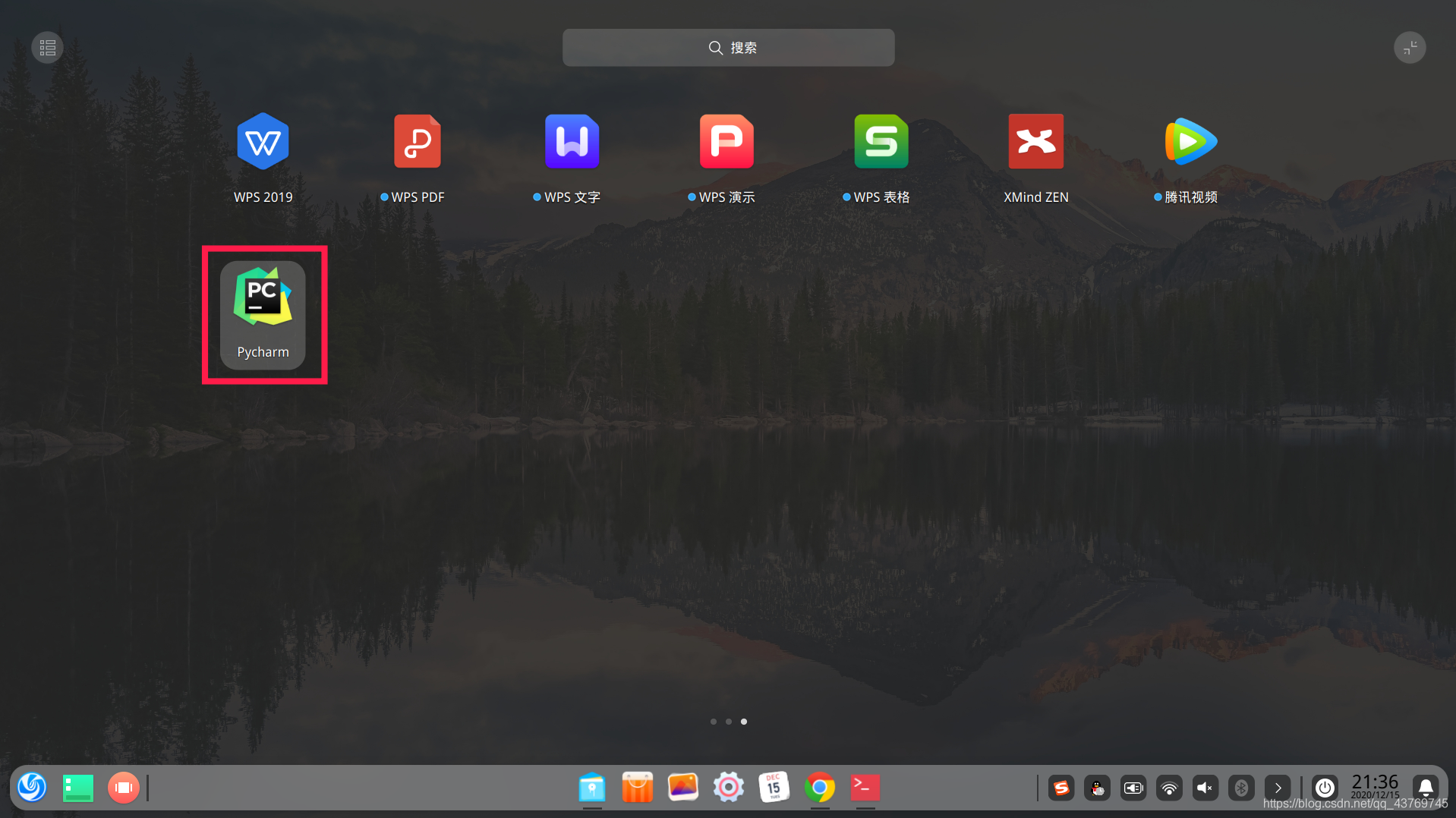Launch XMind ZEN
1456x818 pixels.
pyautogui.click(x=1035, y=158)
